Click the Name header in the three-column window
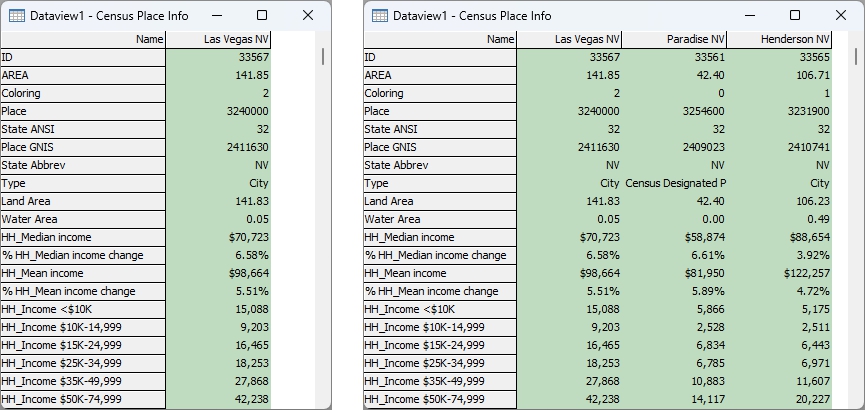 [440, 39]
